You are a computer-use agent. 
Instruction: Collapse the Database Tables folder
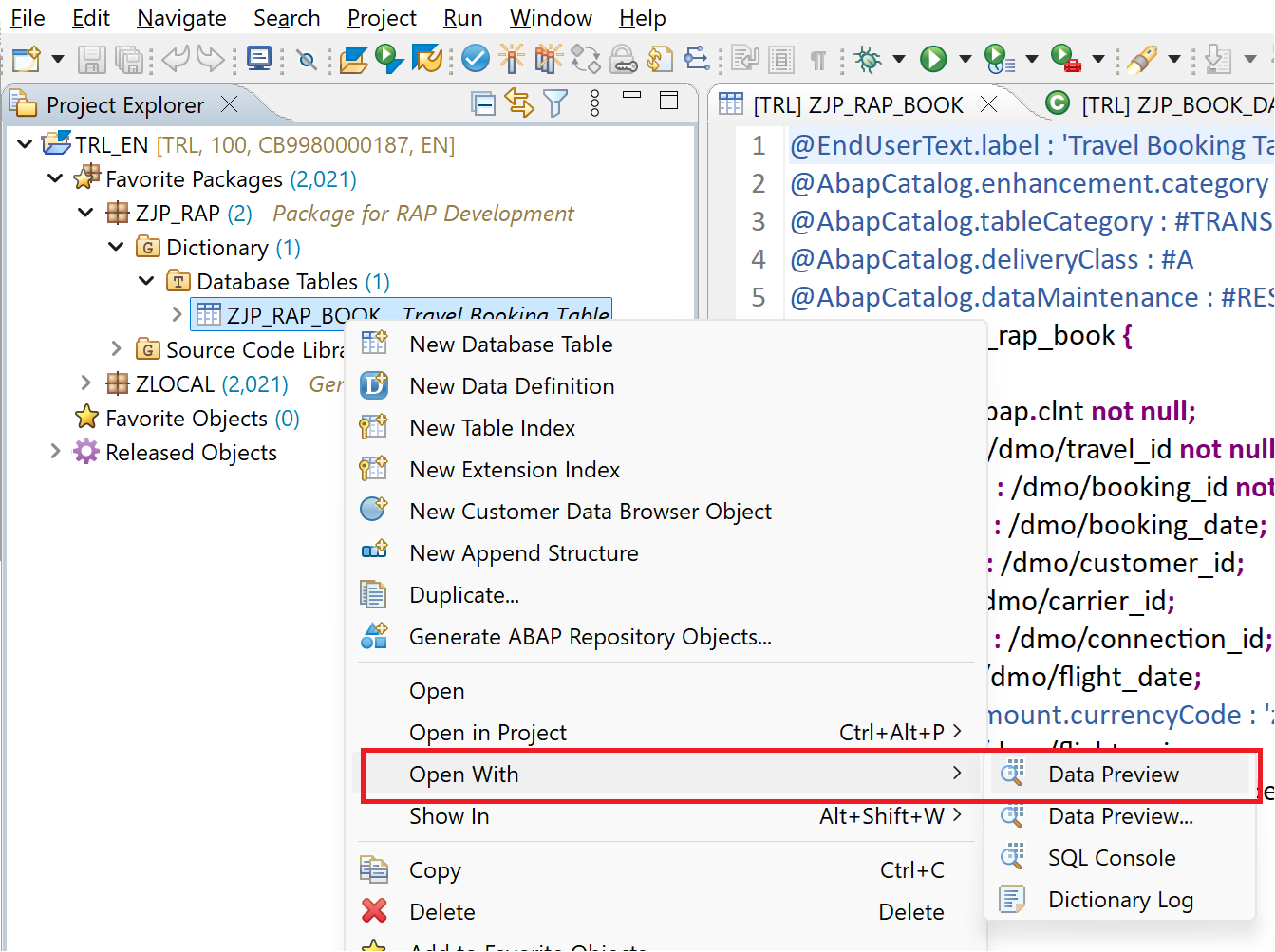click(x=146, y=281)
